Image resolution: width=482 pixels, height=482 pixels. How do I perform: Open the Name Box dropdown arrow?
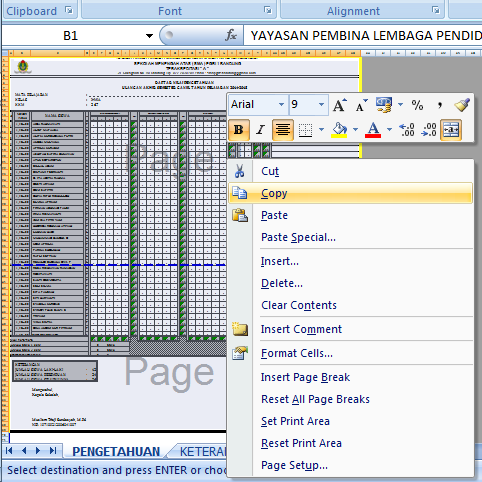[x=149, y=36]
